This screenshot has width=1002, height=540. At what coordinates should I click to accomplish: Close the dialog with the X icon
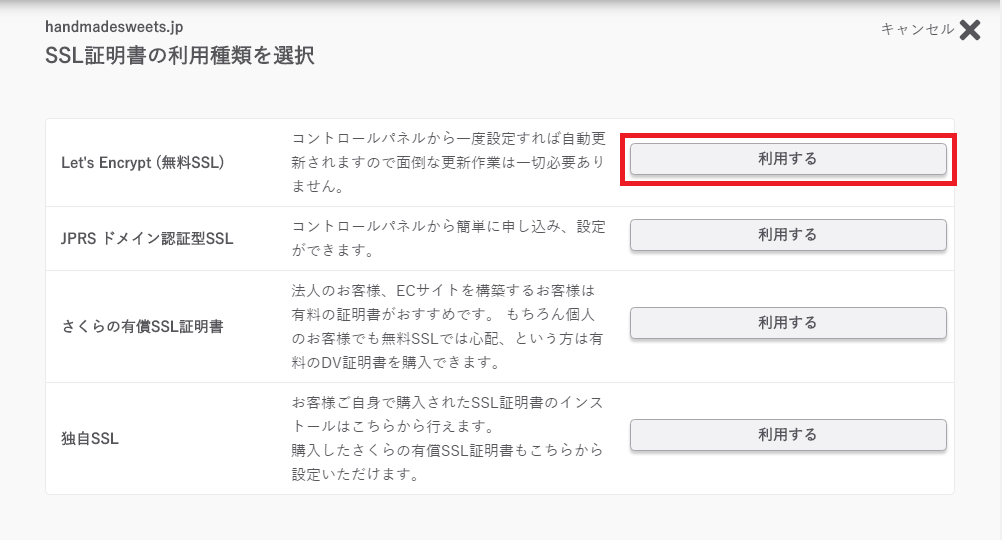click(969, 29)
